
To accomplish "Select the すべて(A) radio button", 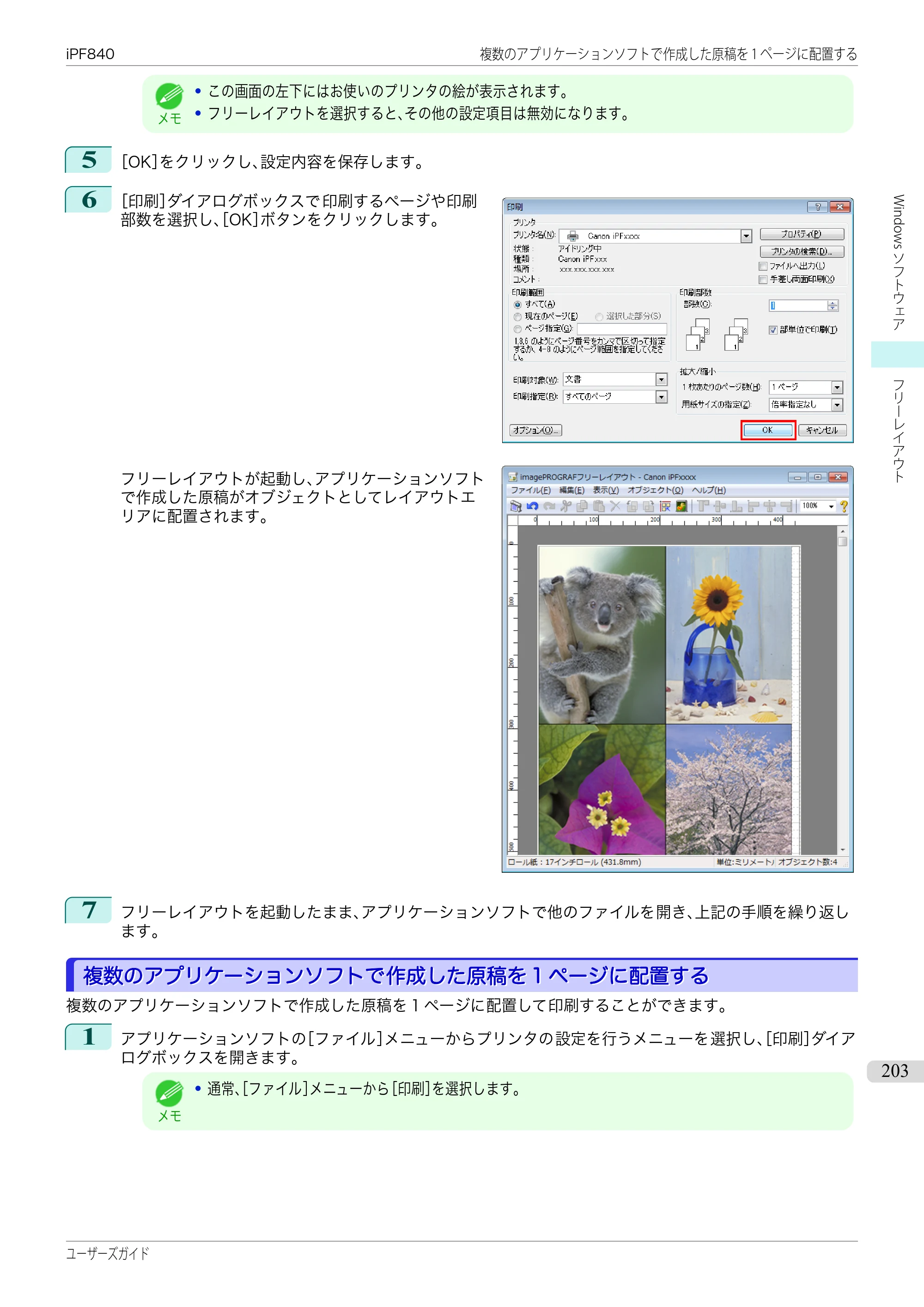I will click(517, 304).
